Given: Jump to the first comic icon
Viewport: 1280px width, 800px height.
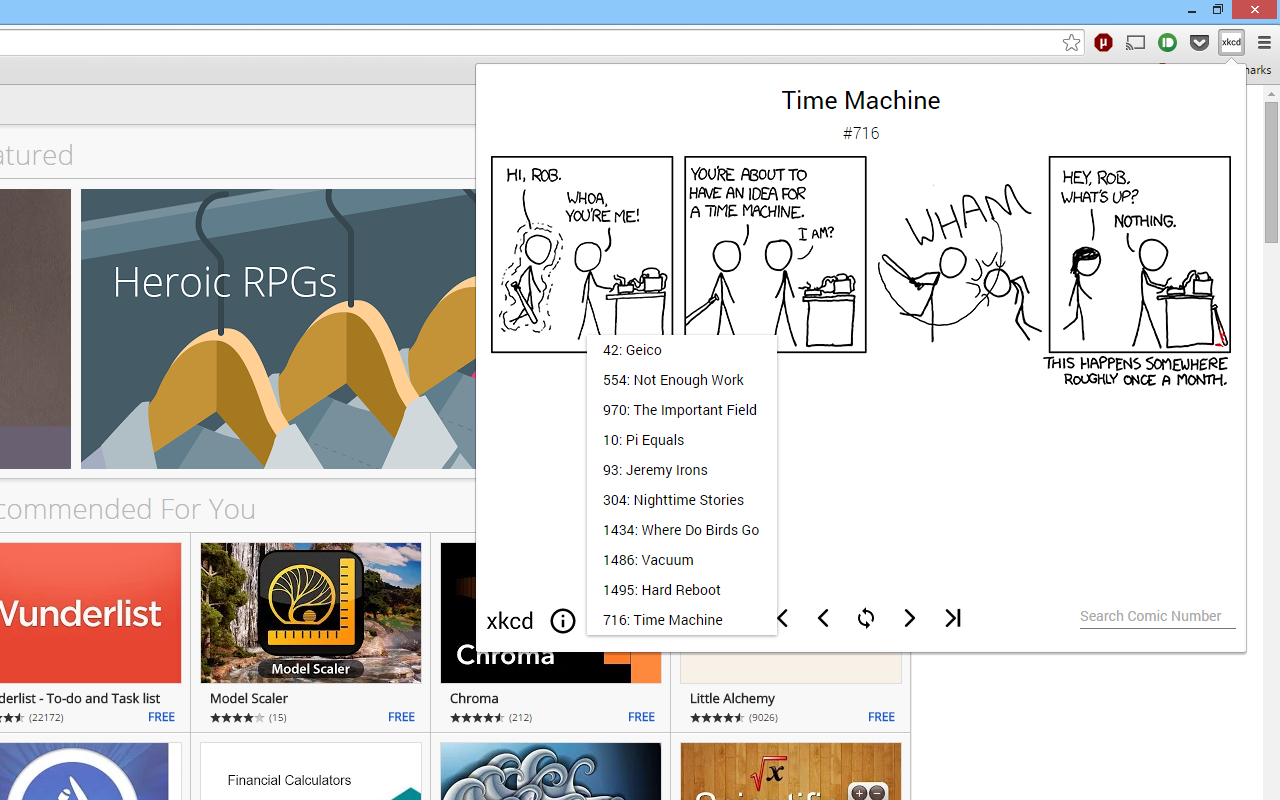Looking at the screenshot, I should 784,619.
